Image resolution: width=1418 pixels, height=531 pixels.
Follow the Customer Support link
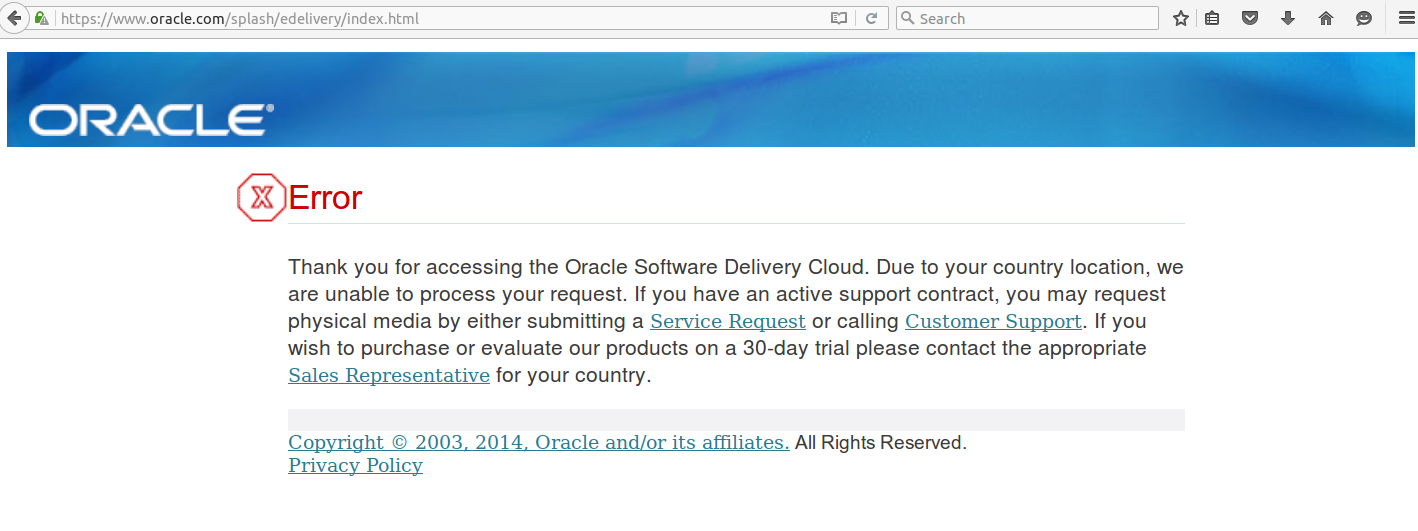point(993,322)
